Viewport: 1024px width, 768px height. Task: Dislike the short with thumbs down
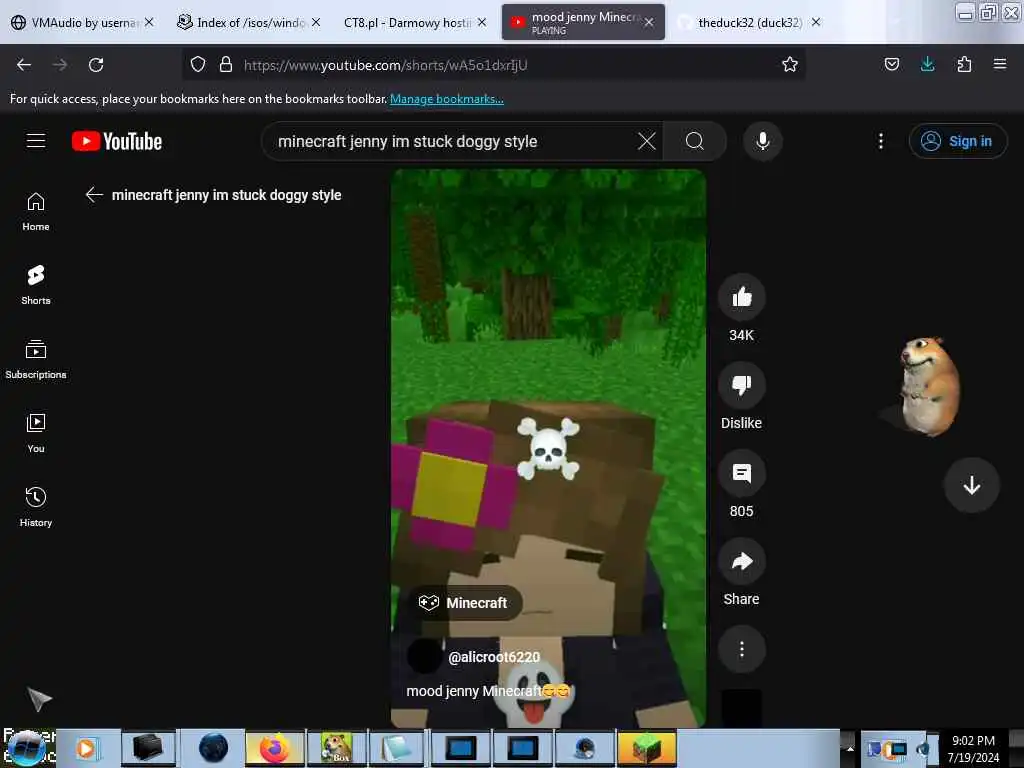point(741,385)
